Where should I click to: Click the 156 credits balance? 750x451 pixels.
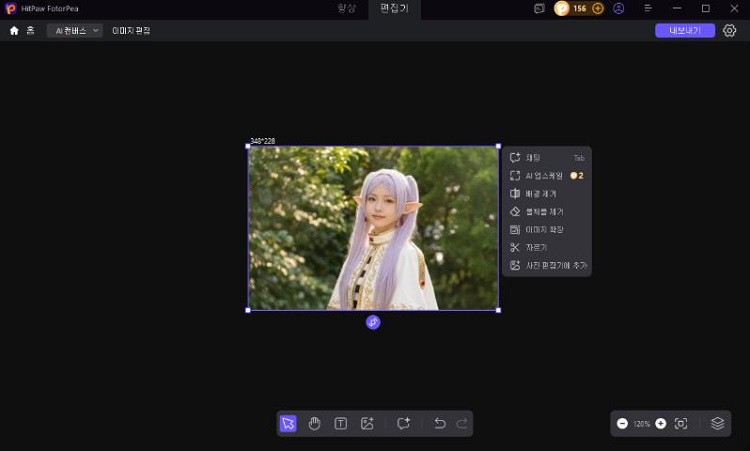click(579, 9)
